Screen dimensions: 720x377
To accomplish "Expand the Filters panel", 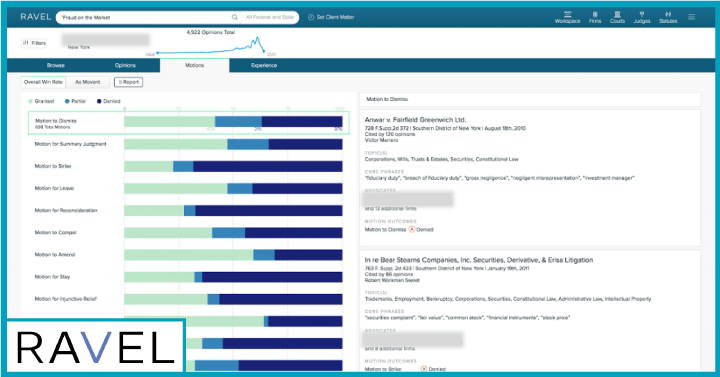I will (x=34, y=43).
